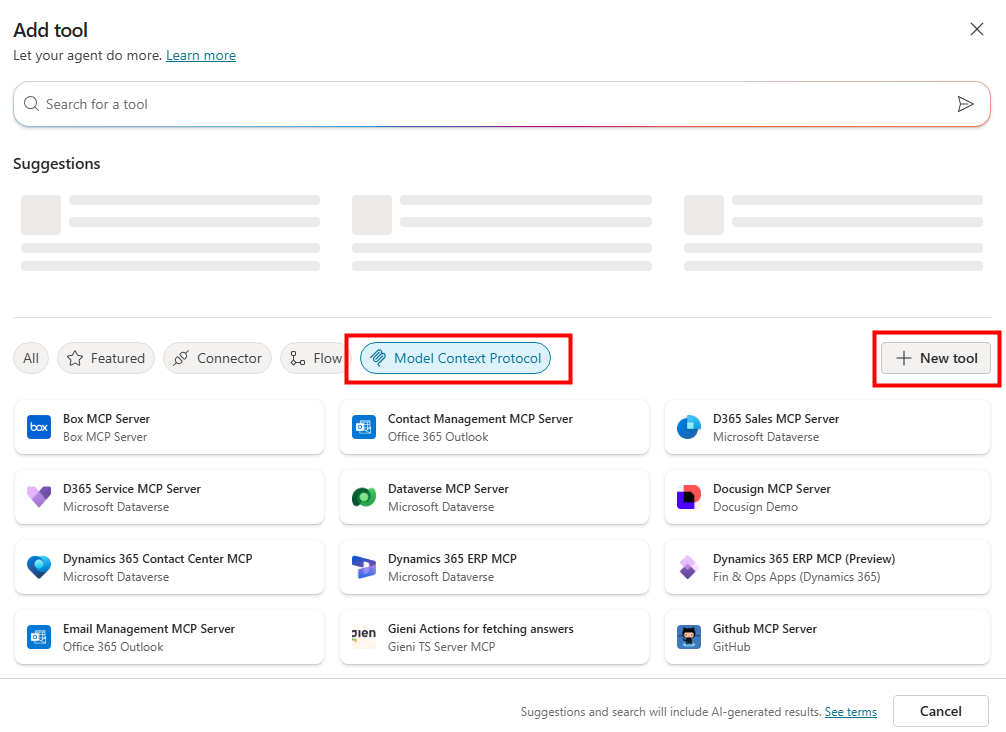The image size is (1006, 732).
Task: Open the See terms link
Action: pos(850,712)
